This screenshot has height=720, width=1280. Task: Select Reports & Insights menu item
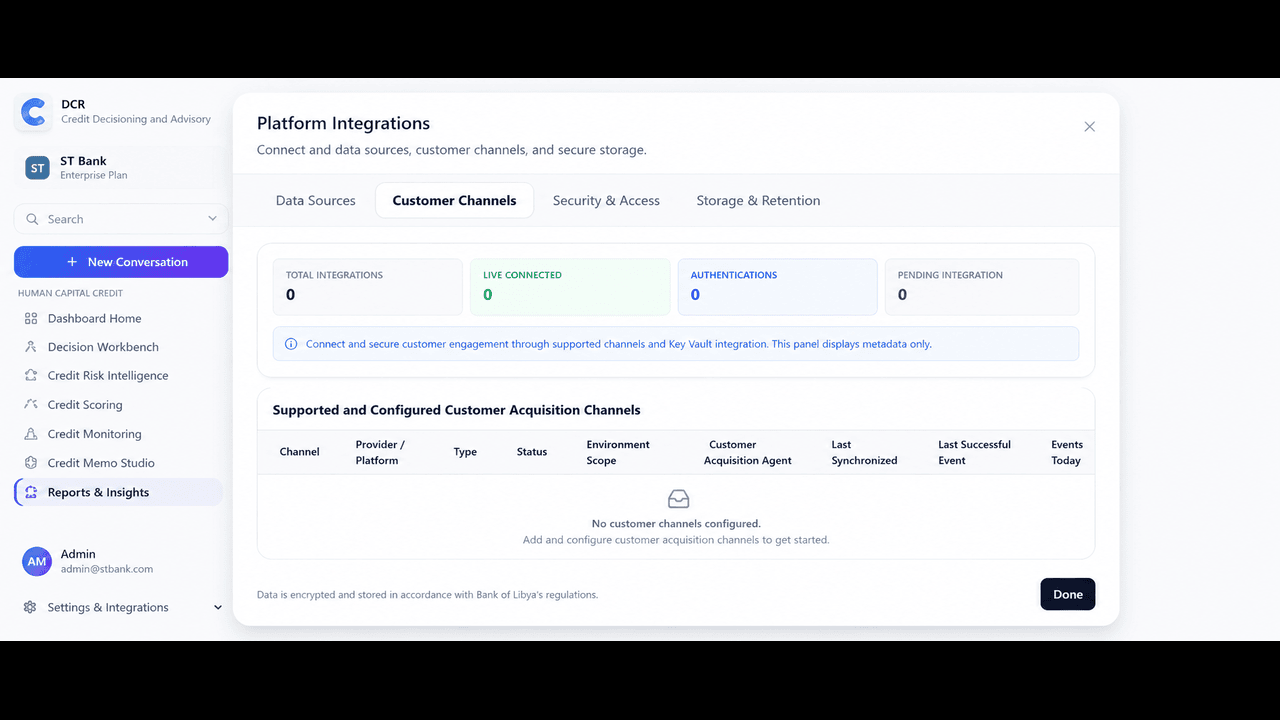[x=118, y=492]
